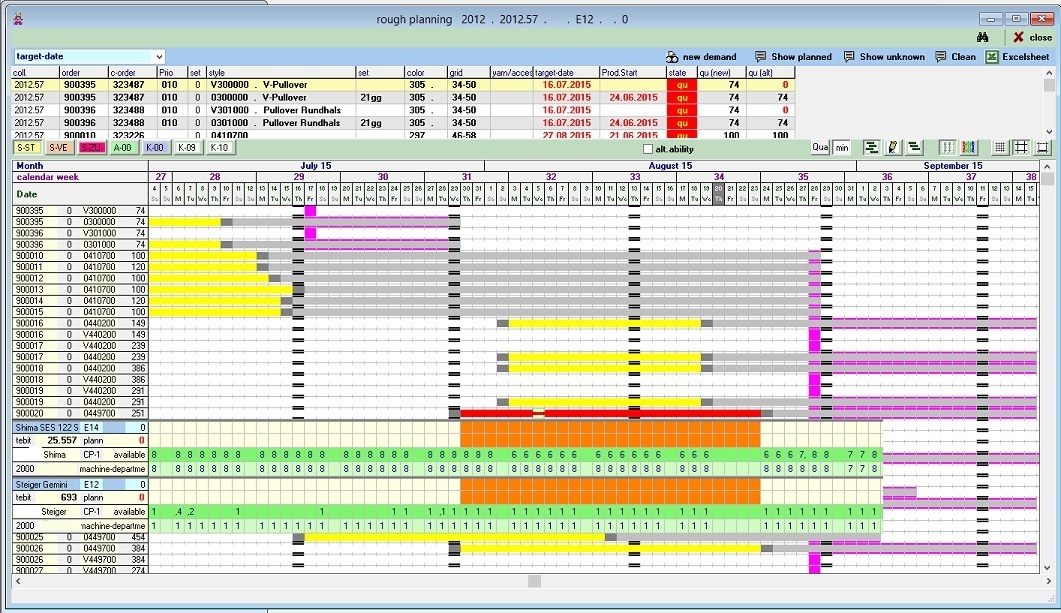
Task: Click Show planned button
Action: click(793, 57)
